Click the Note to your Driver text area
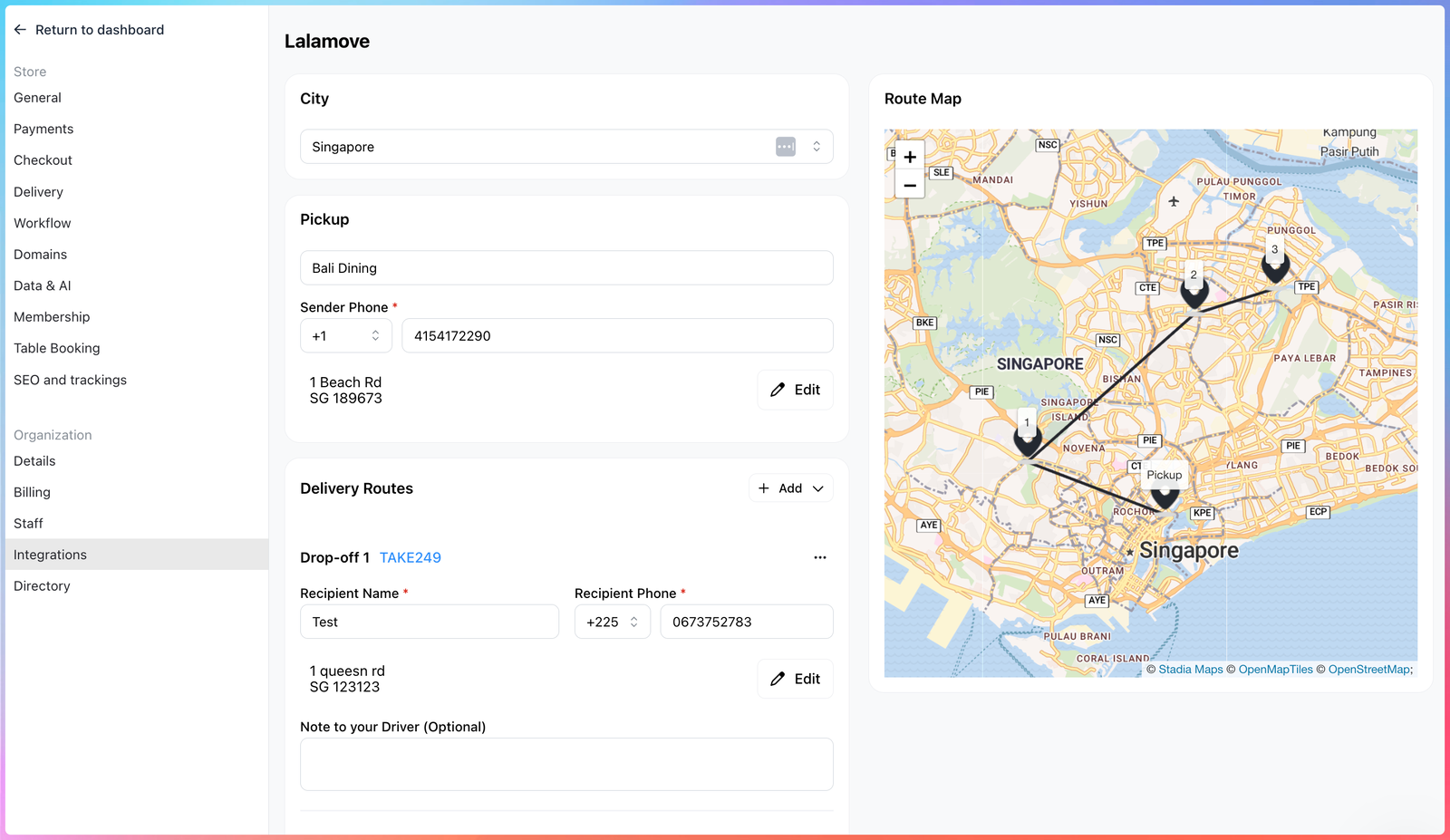The width and height of the screenshot is (1450, 840). tap(566, 764)
